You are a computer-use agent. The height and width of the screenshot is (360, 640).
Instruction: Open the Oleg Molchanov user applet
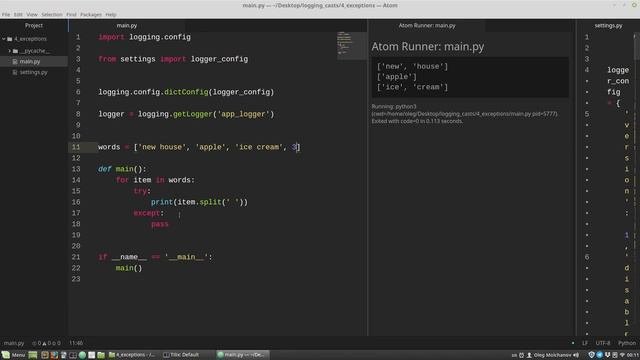point(549,355)
